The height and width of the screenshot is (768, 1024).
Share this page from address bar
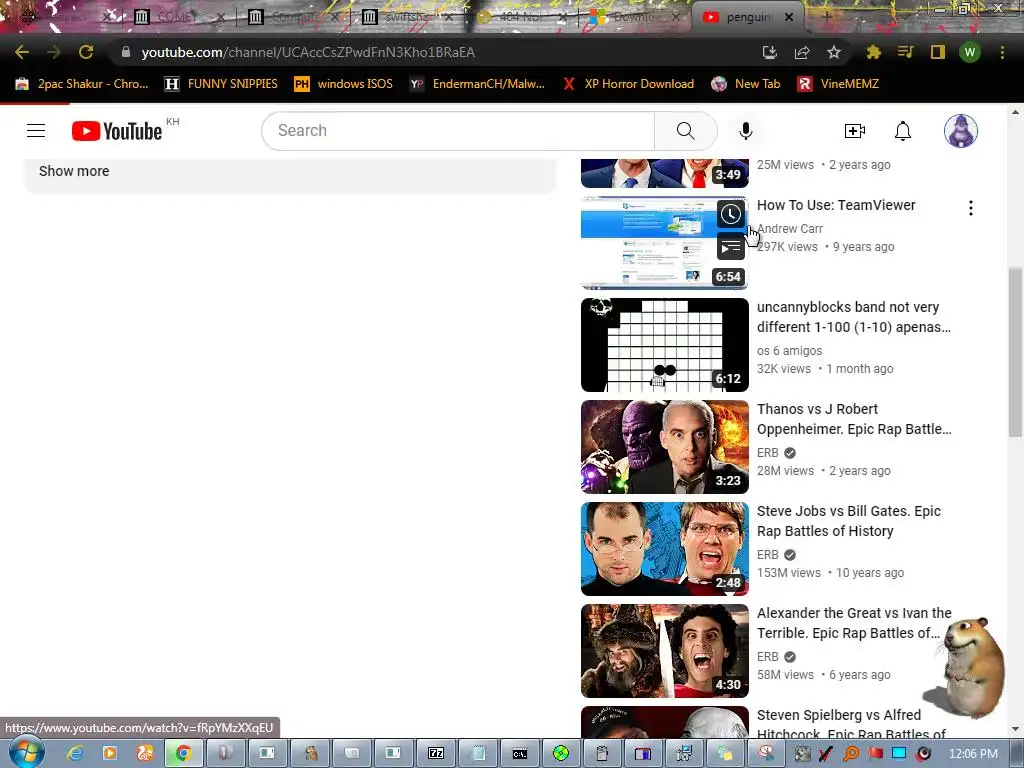coord(801,52)
